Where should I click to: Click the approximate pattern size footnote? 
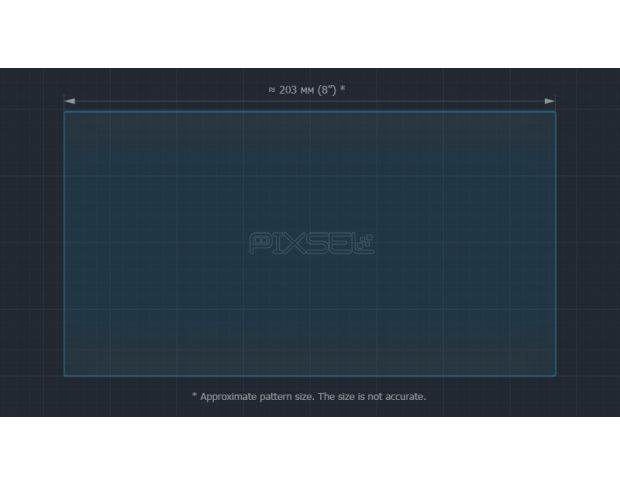pos(309,396)
